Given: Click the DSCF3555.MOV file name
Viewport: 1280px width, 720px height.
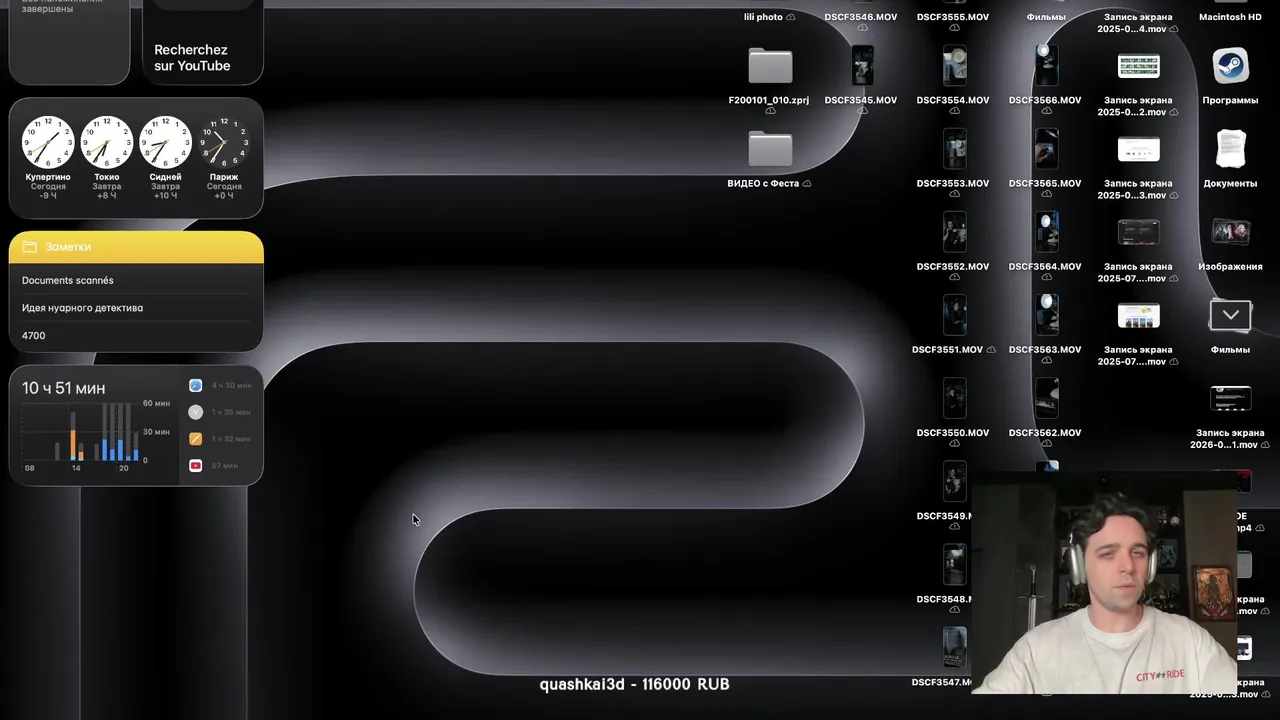Looking at the screenshot, I should (x=953, y=17).
